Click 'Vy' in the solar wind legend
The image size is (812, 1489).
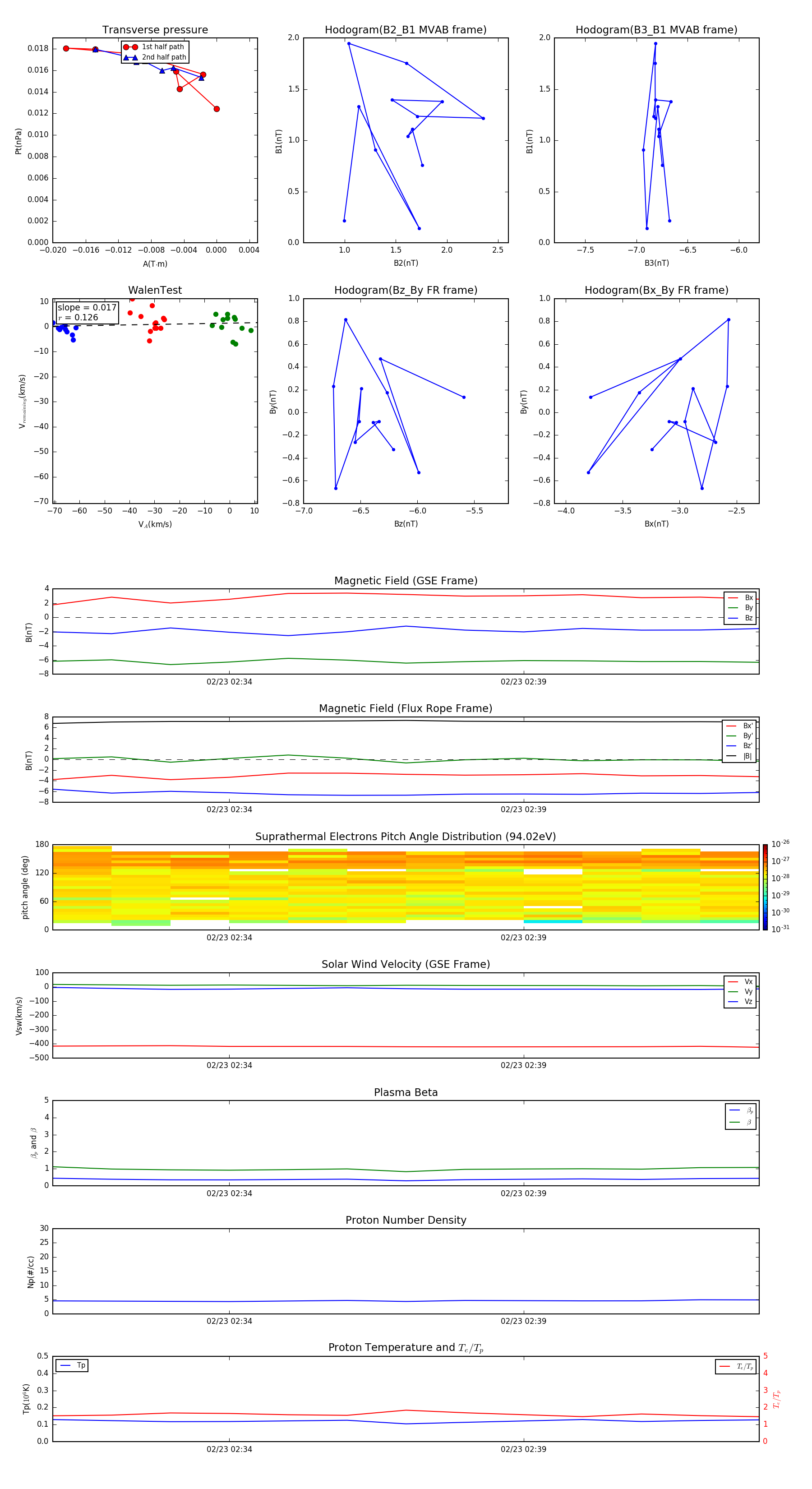748,991
